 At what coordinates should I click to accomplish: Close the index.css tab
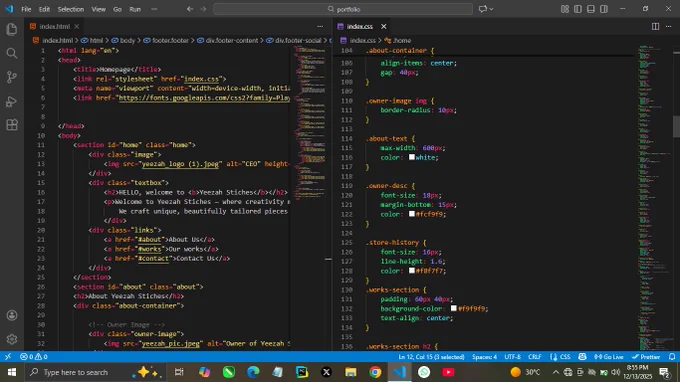tap(383, 26)
